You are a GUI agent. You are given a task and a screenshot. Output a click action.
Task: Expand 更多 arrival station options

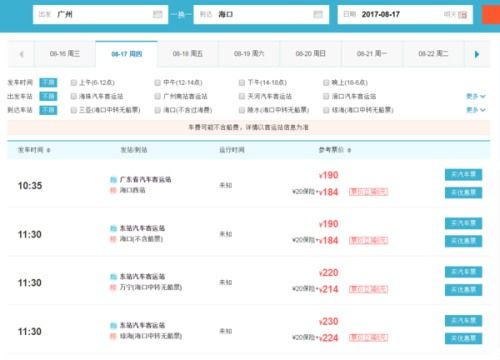(x=476, y=110)
